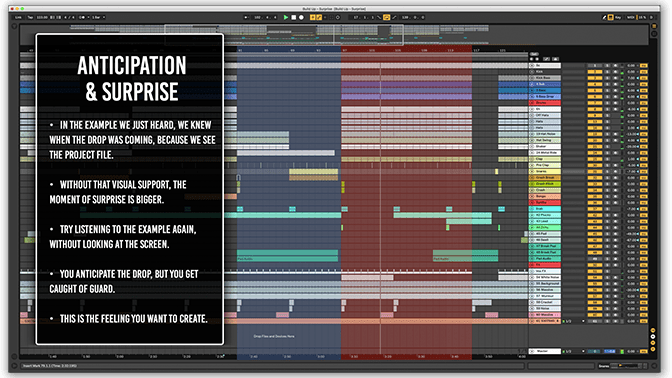672x378 pixels.
Task: Click the Session Record circle button
Action: tap(338, 18)
